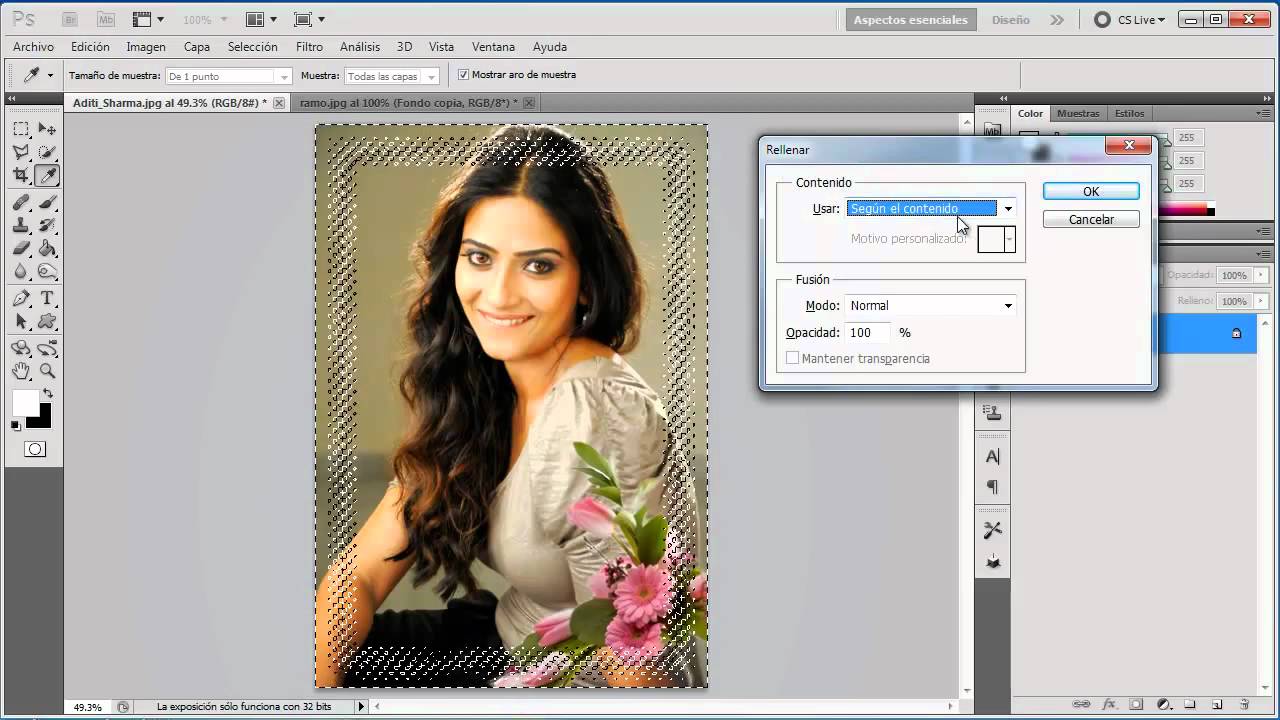
Task: Select the Eraser tool
Action: 21,248
